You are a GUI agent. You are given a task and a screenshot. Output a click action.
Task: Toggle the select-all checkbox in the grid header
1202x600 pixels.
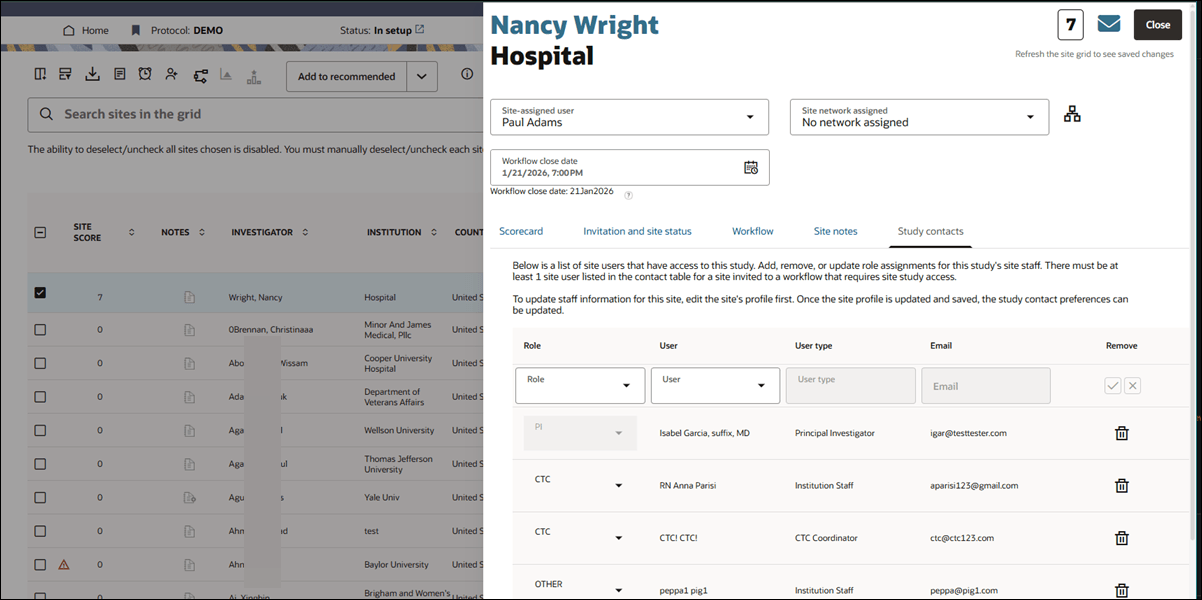click(x=40, y=231)
